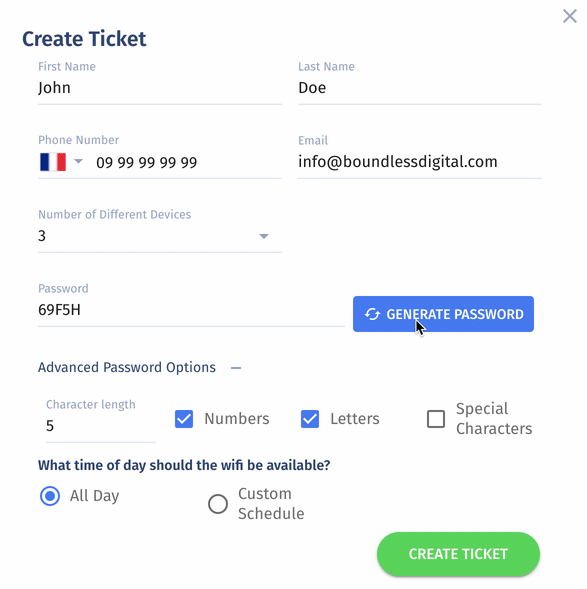Click the refresh icon in Generate Password
Viewport: 587px width, 589px height.
[372, 314]
